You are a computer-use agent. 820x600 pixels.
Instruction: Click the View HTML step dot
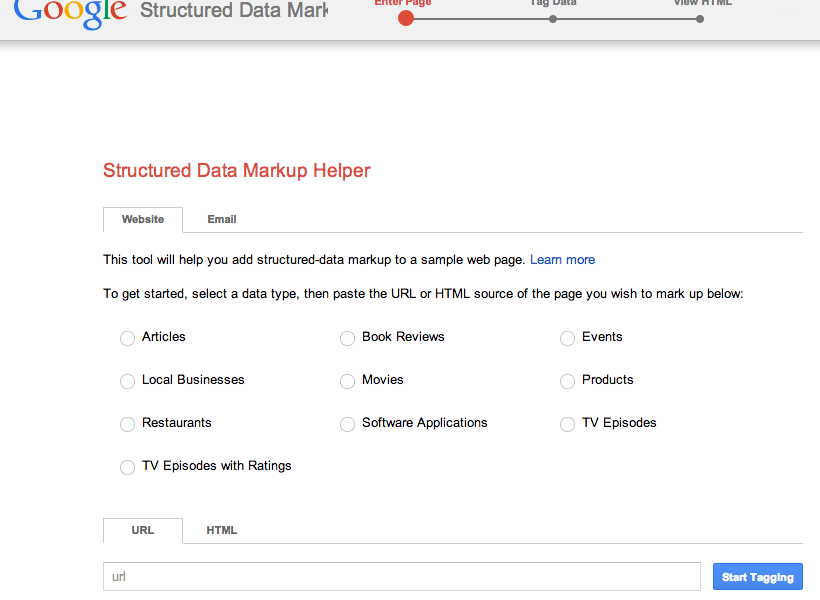(x=700, y=18)
